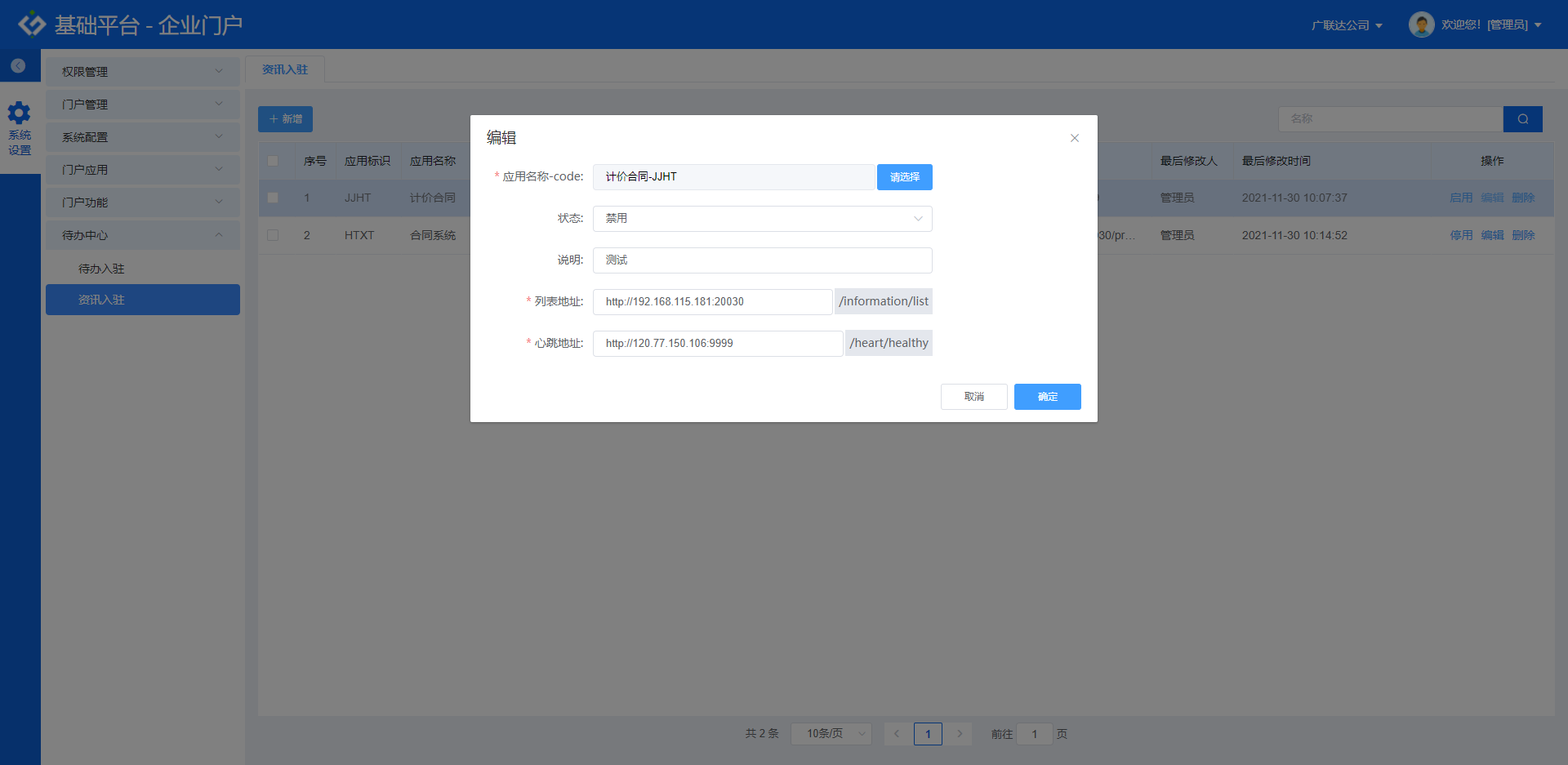Open the 10条/页 page size dropdown
The height and width of the screenshot is (765, 1568).
831,734
